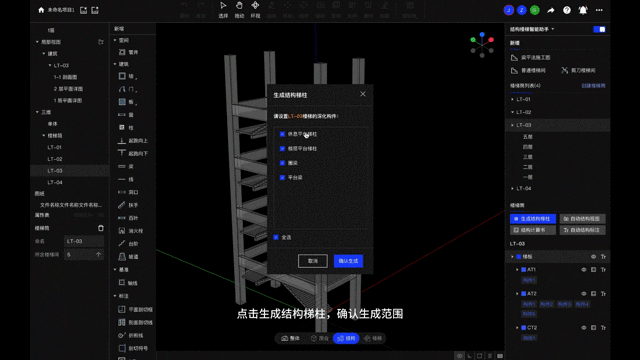Uncheck the 平台梁 checkbox

(282, 178)
